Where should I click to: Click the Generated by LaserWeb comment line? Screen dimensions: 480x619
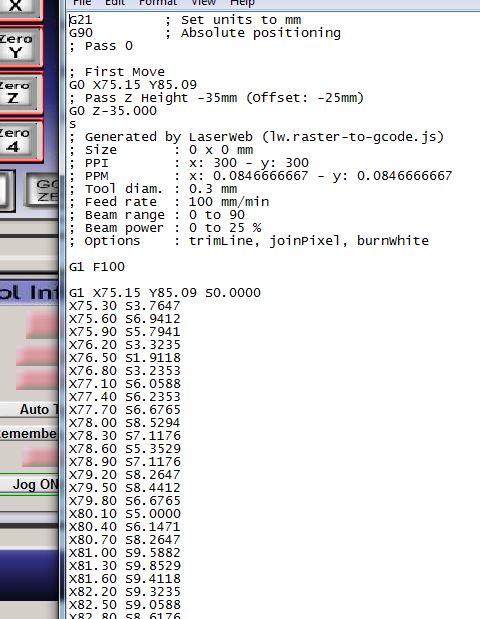click(257, 137)
